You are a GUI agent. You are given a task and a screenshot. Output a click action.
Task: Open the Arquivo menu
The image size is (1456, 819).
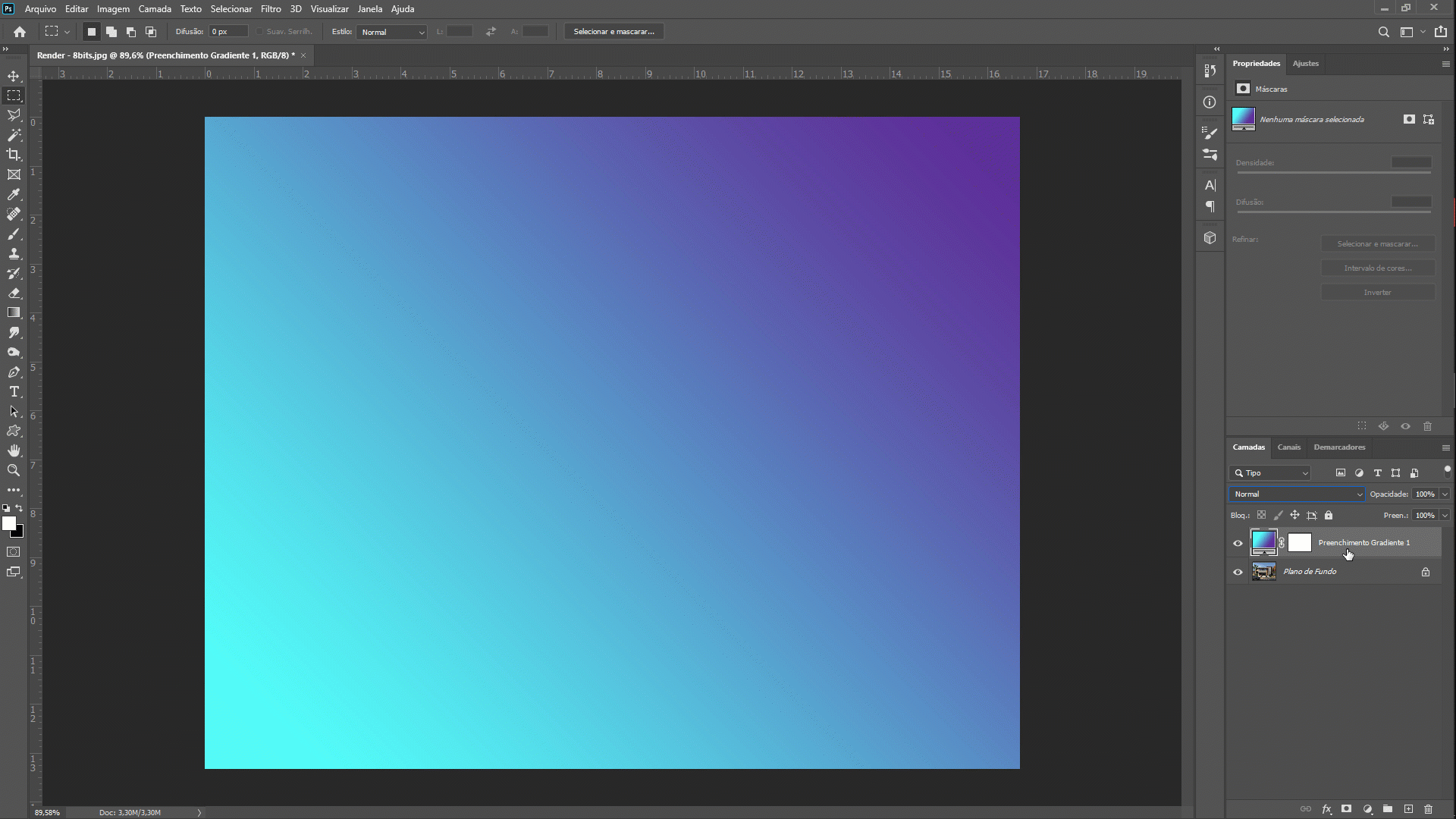pyautogui.click(x=40, y=9)
